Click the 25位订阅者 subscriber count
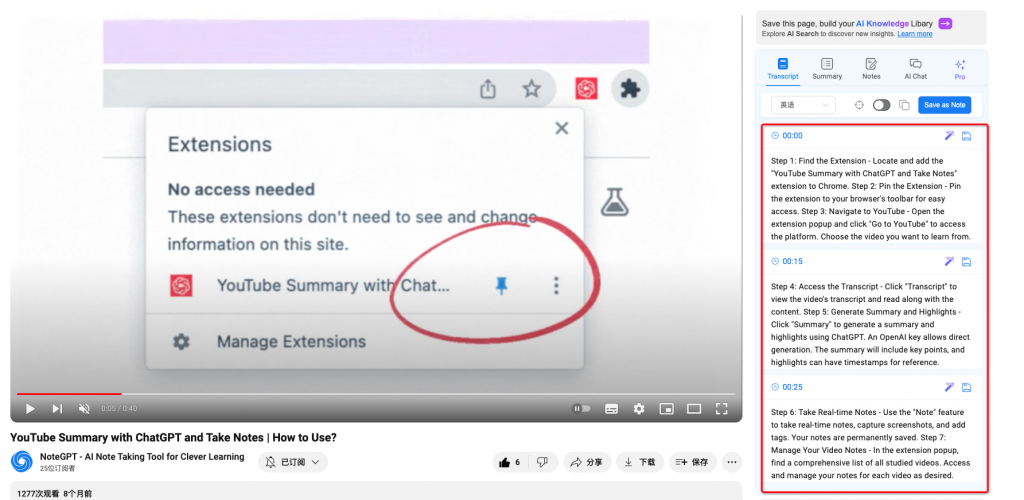Screen dimensions: 1024x500 pyautogui.click(x=57, y=468)
